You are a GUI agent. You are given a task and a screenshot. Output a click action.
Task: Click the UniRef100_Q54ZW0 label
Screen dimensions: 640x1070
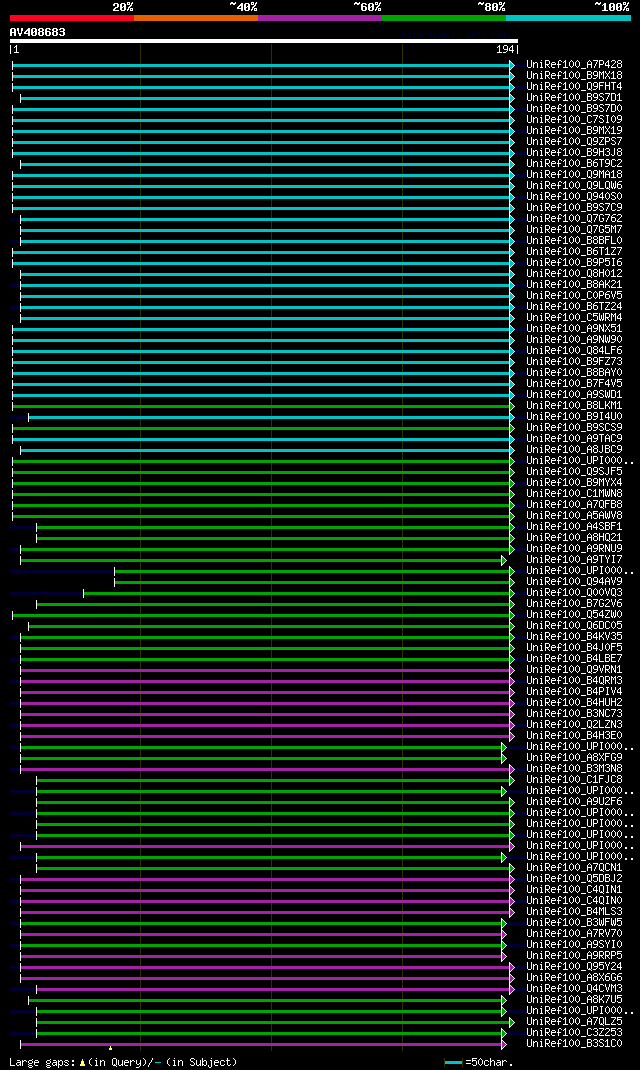[574, 616]
